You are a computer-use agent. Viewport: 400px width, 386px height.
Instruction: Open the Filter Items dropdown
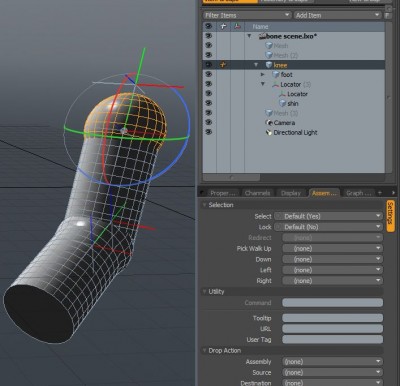[x=247, y=15]
